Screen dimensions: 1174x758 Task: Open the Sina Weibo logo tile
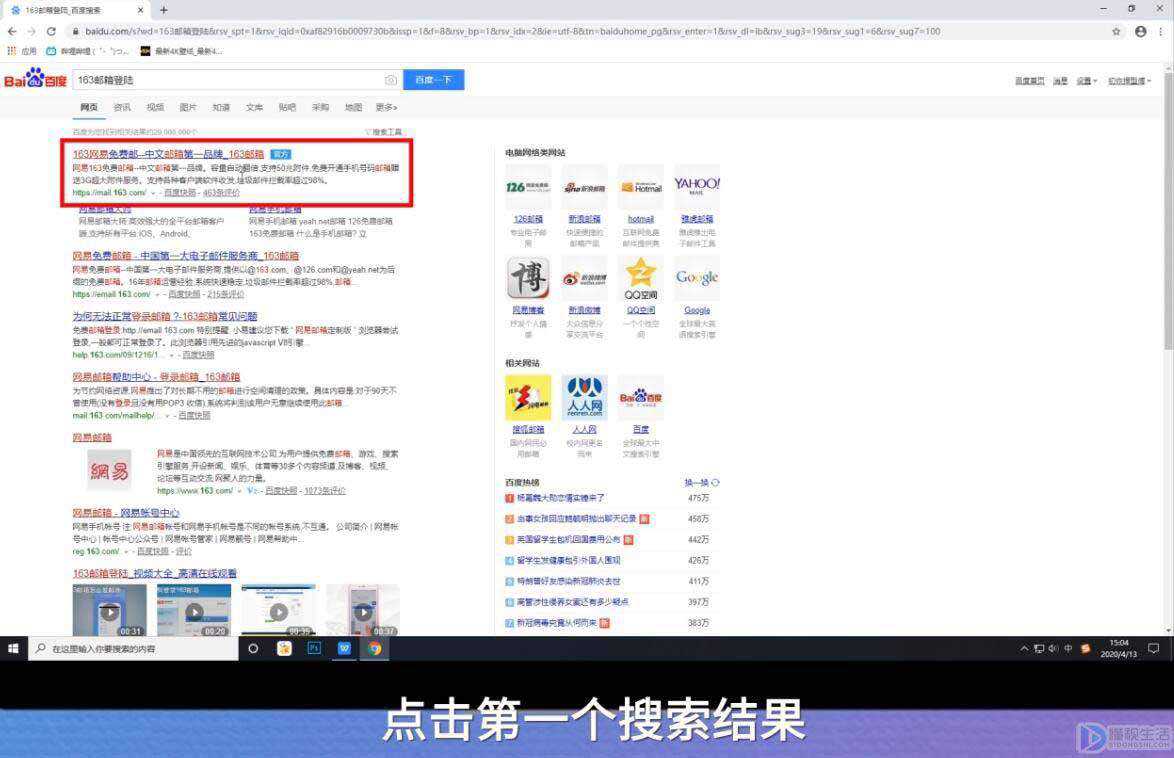[584, 278]
